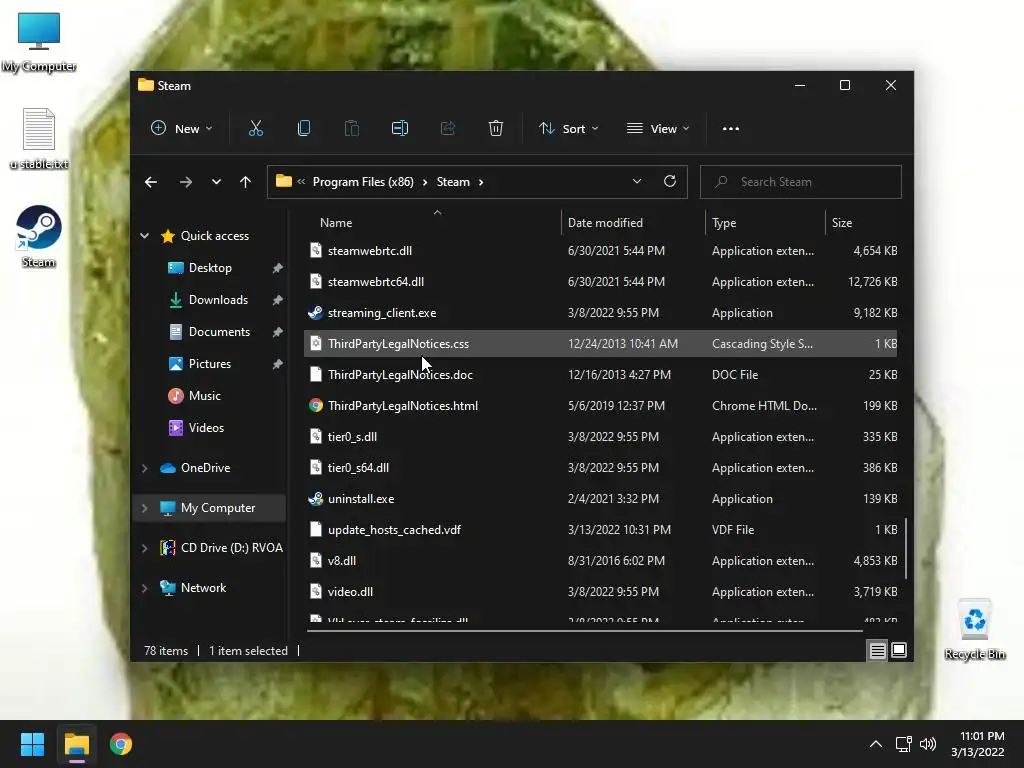Screen dimensions: 1024x768
Task: Expand the CD Drive (D:) node
Action: click(x=144, y=548)
